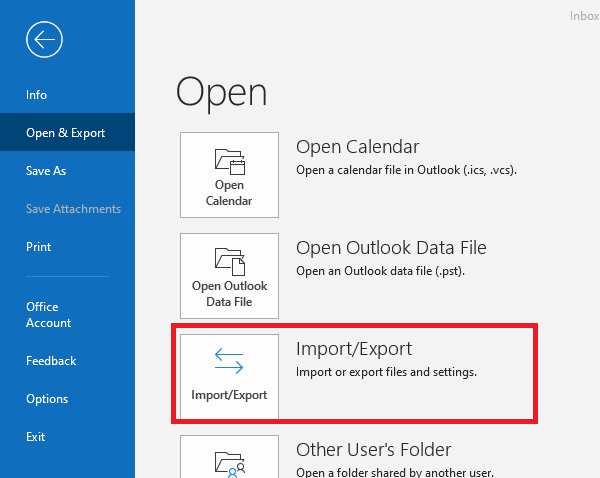Click Exit to close Outlook
600x478 pixels.
pos(36,437)
